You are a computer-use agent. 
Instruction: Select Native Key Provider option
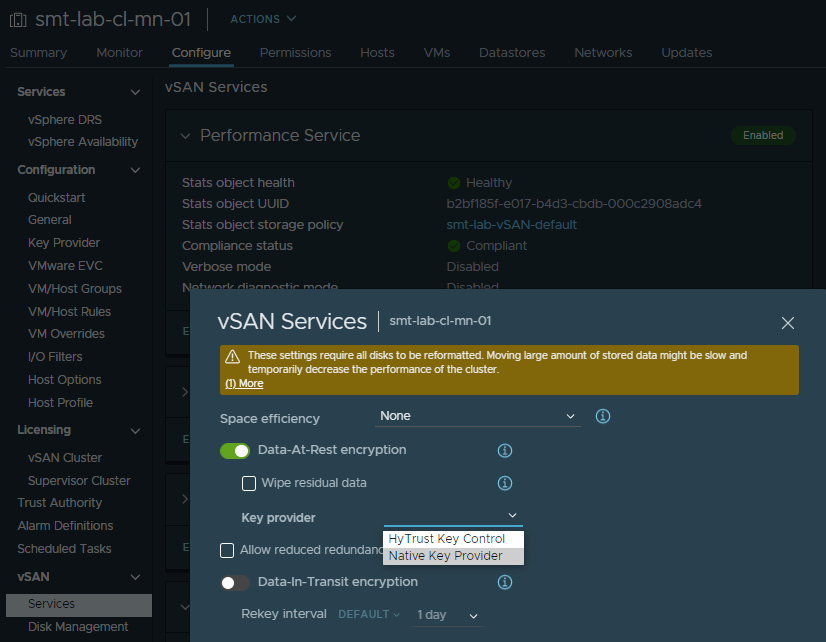click(x=446, y=556)
